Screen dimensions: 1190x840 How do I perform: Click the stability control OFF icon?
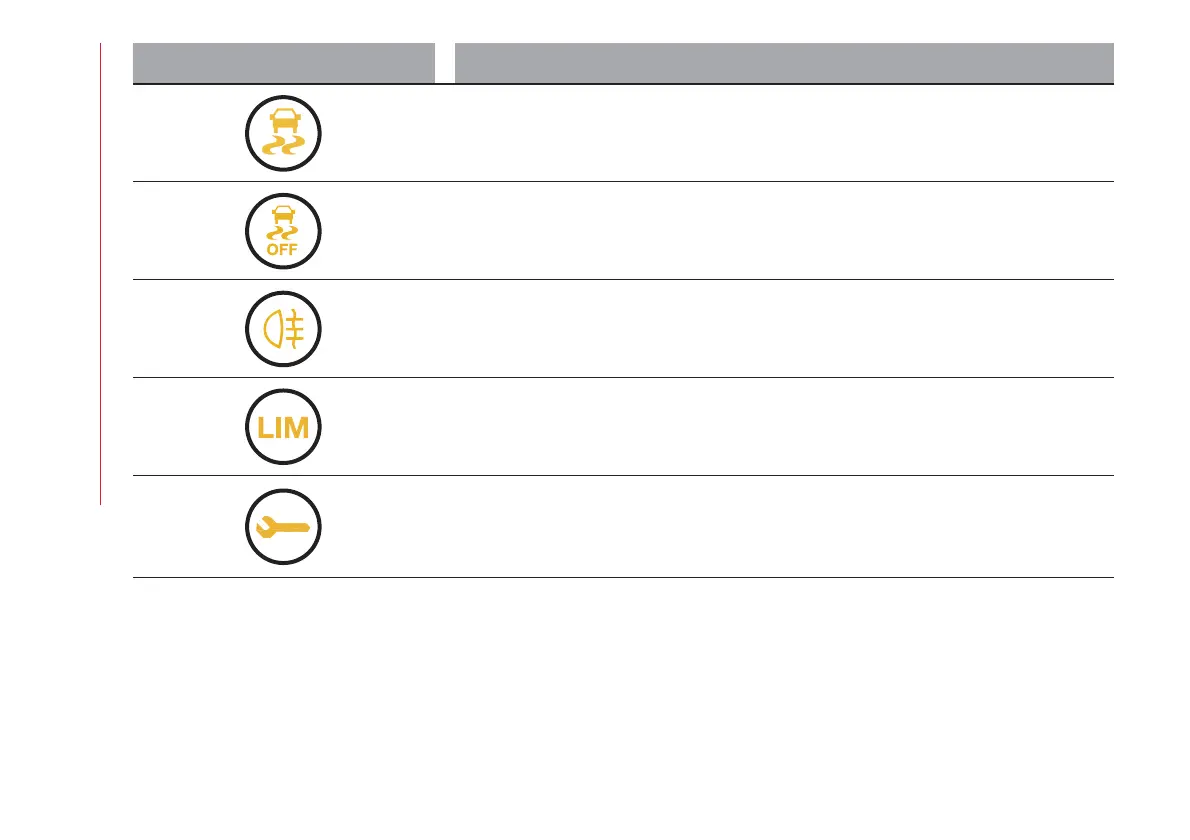(x=284, y=231)
